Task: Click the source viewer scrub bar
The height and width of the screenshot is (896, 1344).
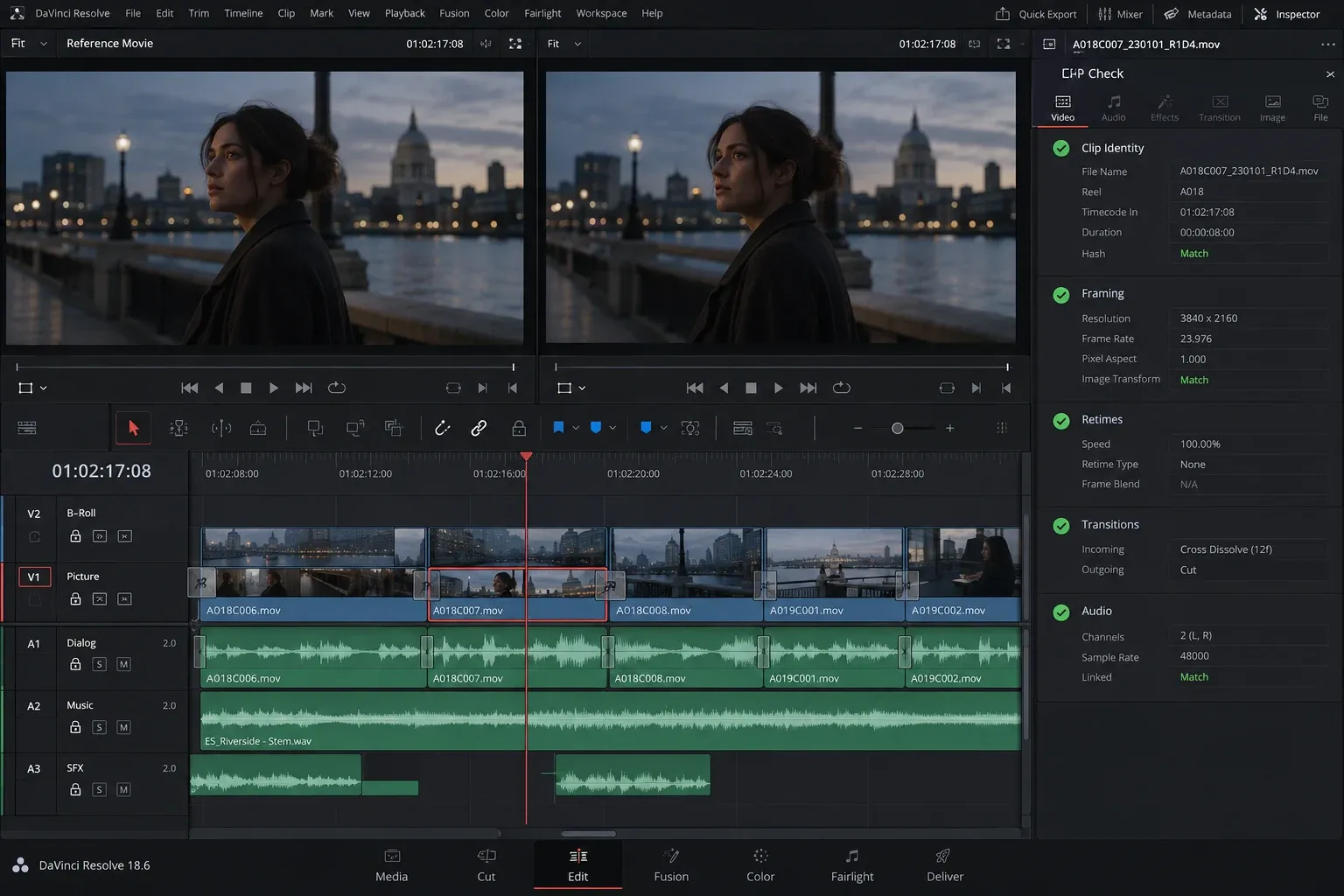Action: click(x=265, y=367)
